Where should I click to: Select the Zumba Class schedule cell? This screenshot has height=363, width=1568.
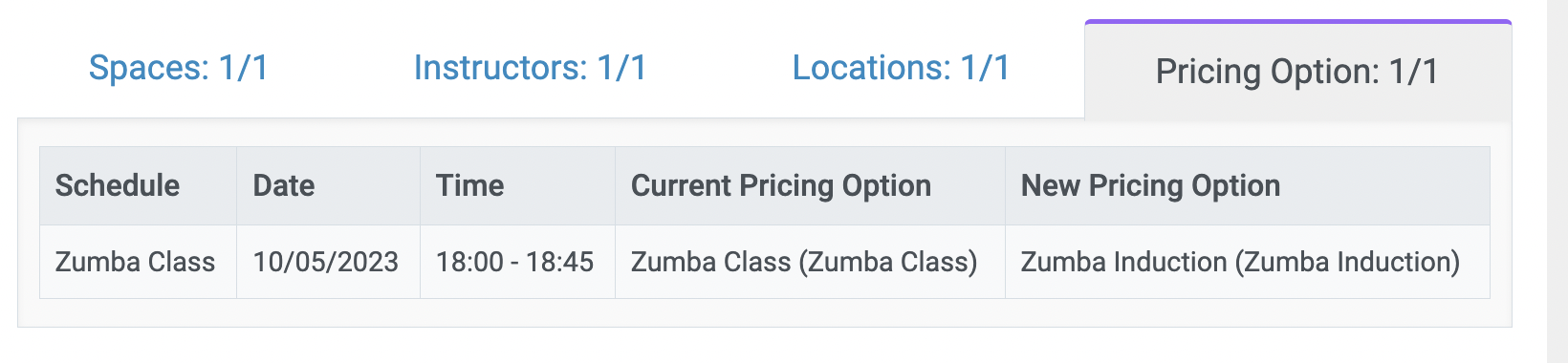pyautogui.click(x=139, y=262)
